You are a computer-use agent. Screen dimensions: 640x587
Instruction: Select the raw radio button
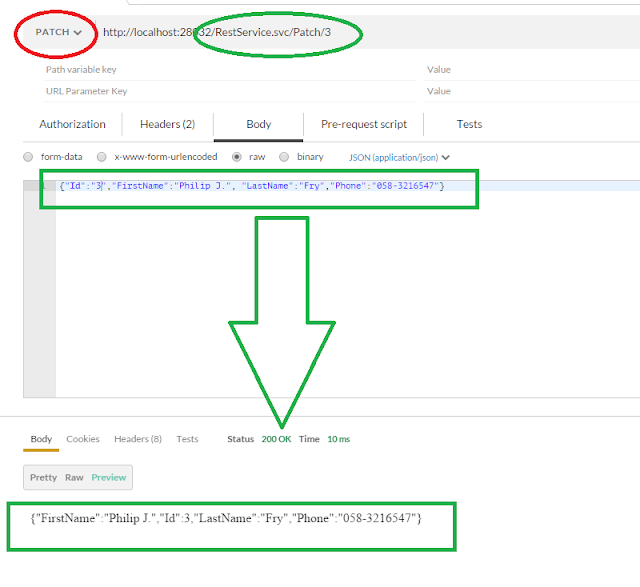pos(237,157)
